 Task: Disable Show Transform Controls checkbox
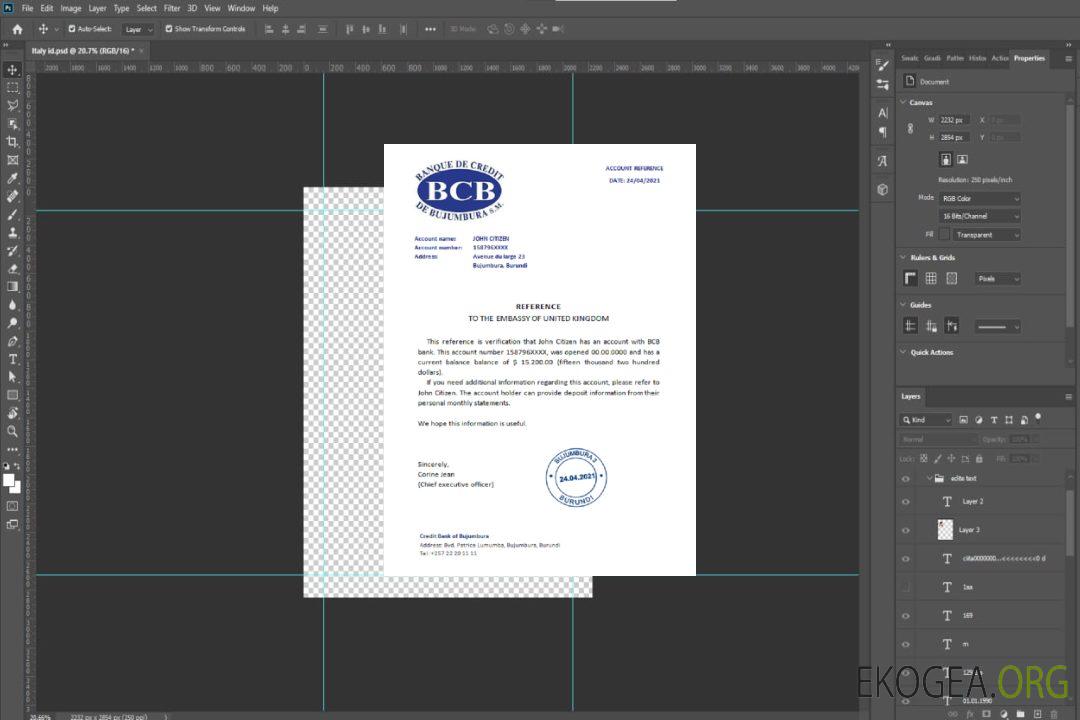pos(169,29)
